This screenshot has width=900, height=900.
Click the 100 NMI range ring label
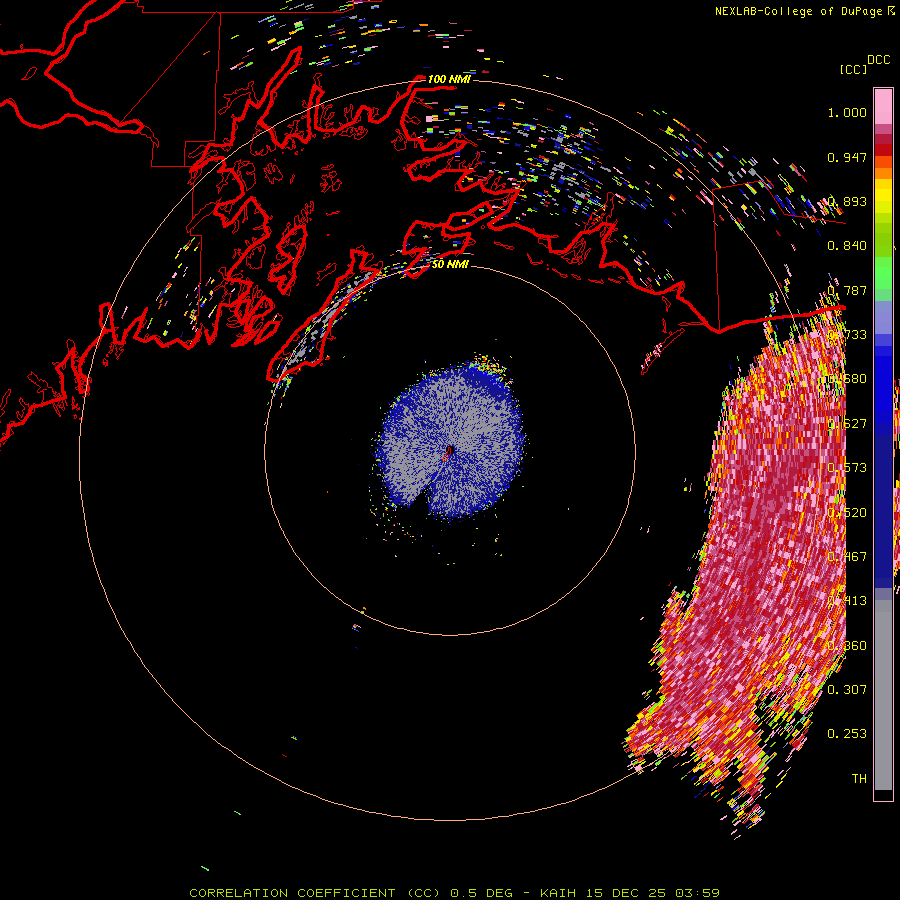tap(449, 79)
